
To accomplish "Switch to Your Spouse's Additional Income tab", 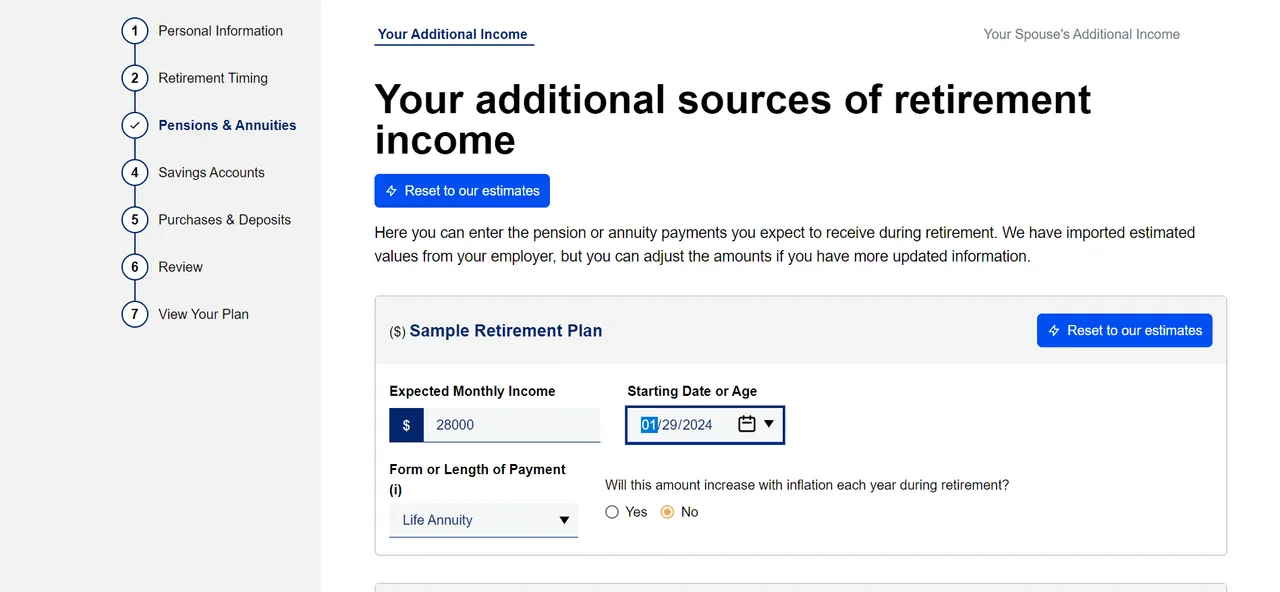I will (x=1081, y=33).
